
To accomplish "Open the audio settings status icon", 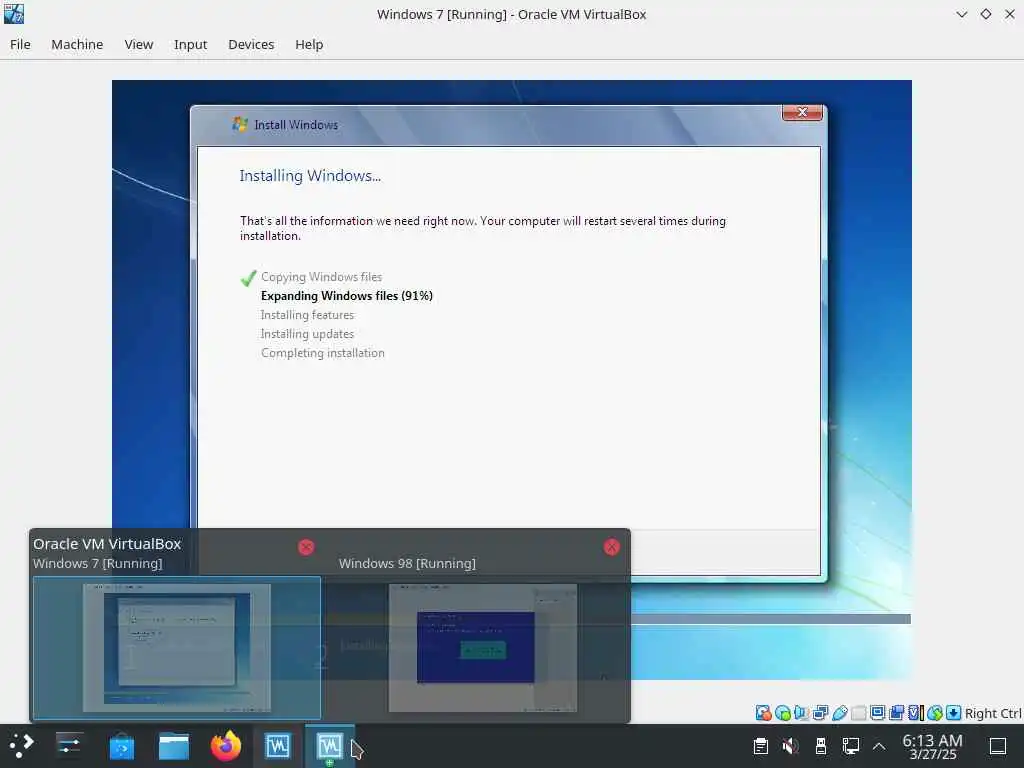I will tap(801, 713).
